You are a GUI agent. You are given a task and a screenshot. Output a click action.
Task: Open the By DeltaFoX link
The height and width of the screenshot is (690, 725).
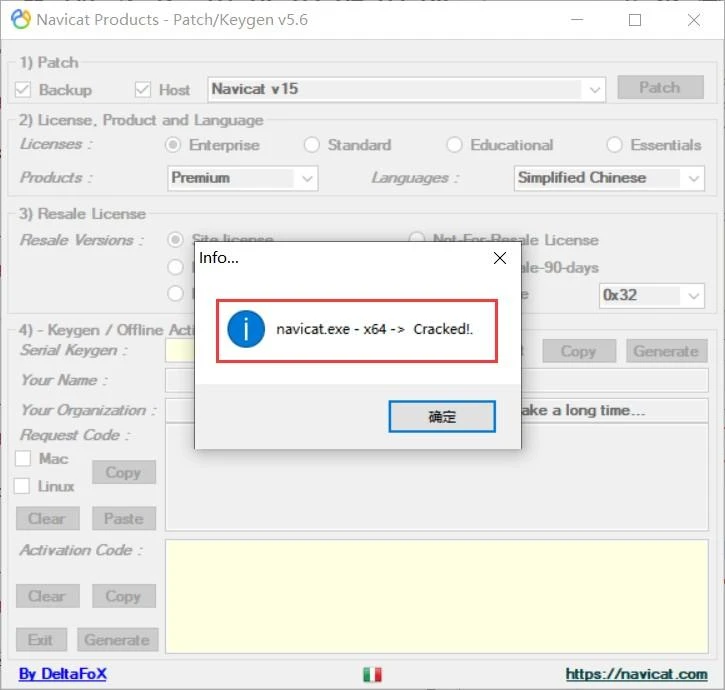point(62,674)
